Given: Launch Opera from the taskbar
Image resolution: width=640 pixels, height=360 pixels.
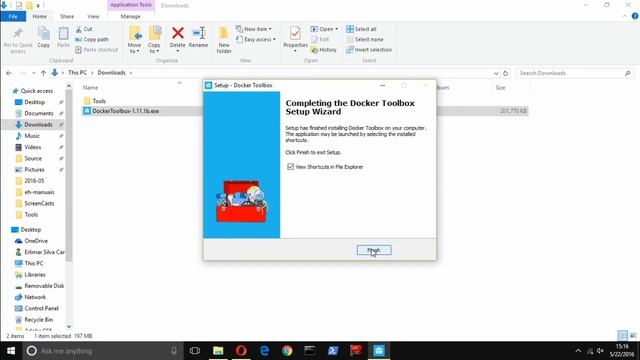Looking at the screenshot, I should 241,351.
